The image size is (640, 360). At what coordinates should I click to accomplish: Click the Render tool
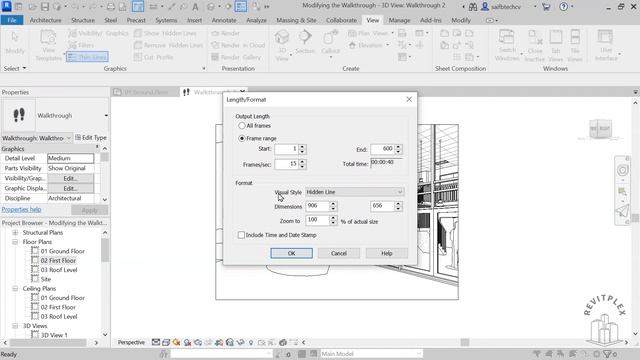pos(226,33)
